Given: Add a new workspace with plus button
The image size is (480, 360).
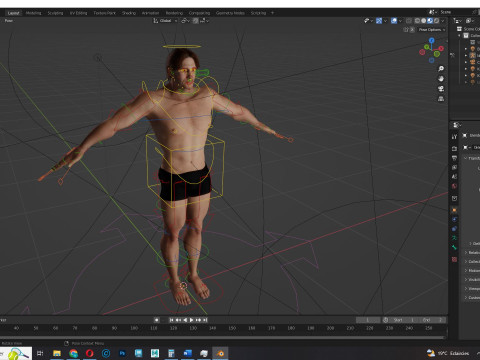Looking at the screenshot, I should click(272, 13).
